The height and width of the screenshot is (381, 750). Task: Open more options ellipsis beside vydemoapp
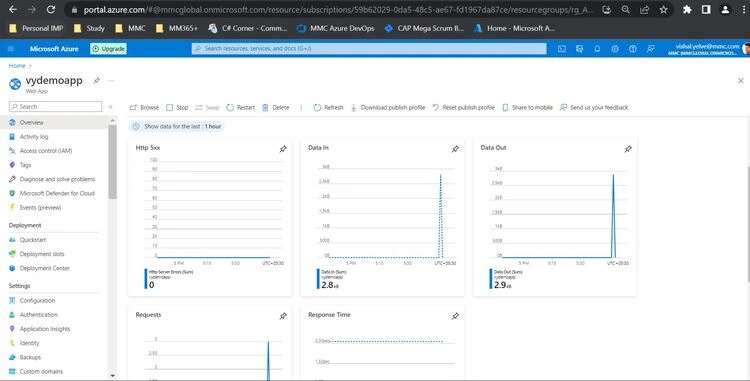pos(111,80)
